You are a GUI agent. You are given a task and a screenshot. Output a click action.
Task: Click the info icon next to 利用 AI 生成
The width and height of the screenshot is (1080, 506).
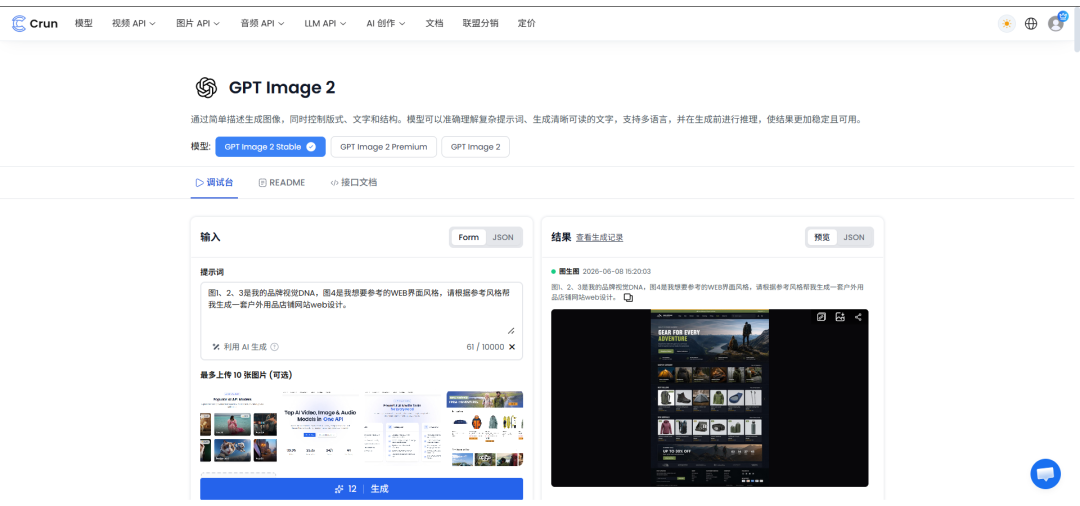tap(275, 347)
